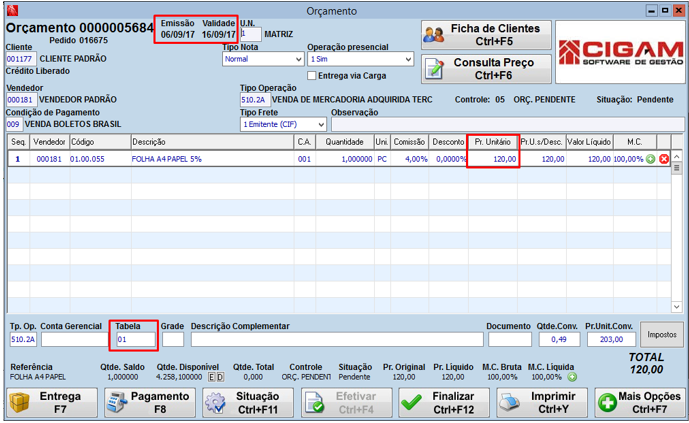Image resolution: width=689 pixels, height=423 pixels.
Task: Enable Entrega via Carga checkbox
Action: click(x=312, y=76)
